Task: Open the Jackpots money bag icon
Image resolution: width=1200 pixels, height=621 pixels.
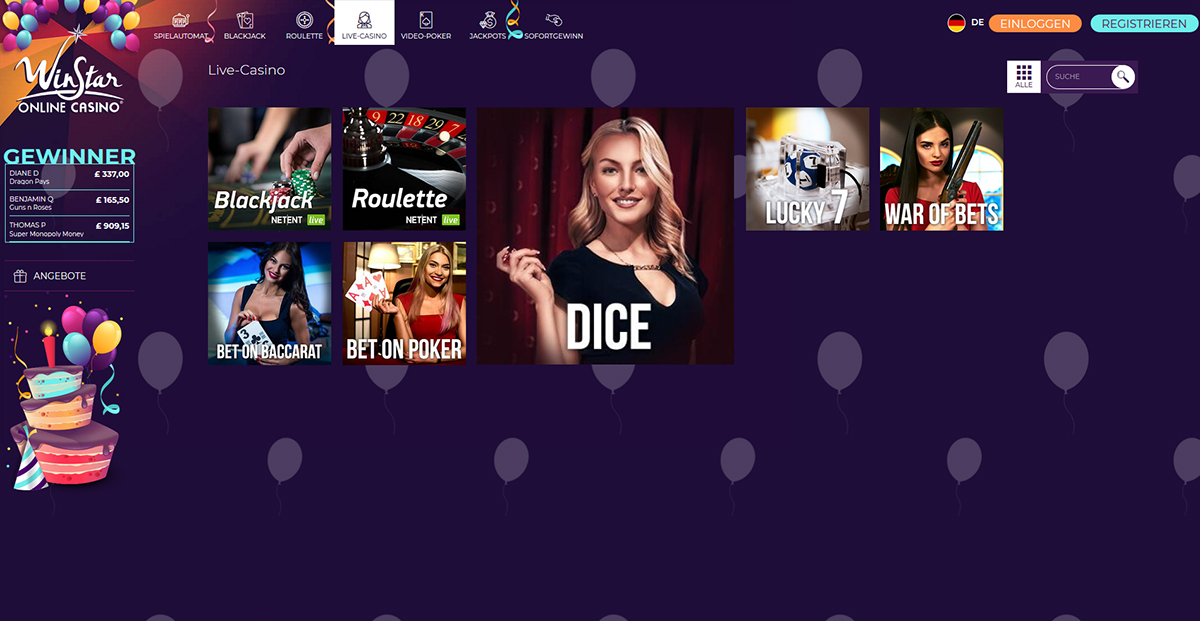Action: pos(488,20)
